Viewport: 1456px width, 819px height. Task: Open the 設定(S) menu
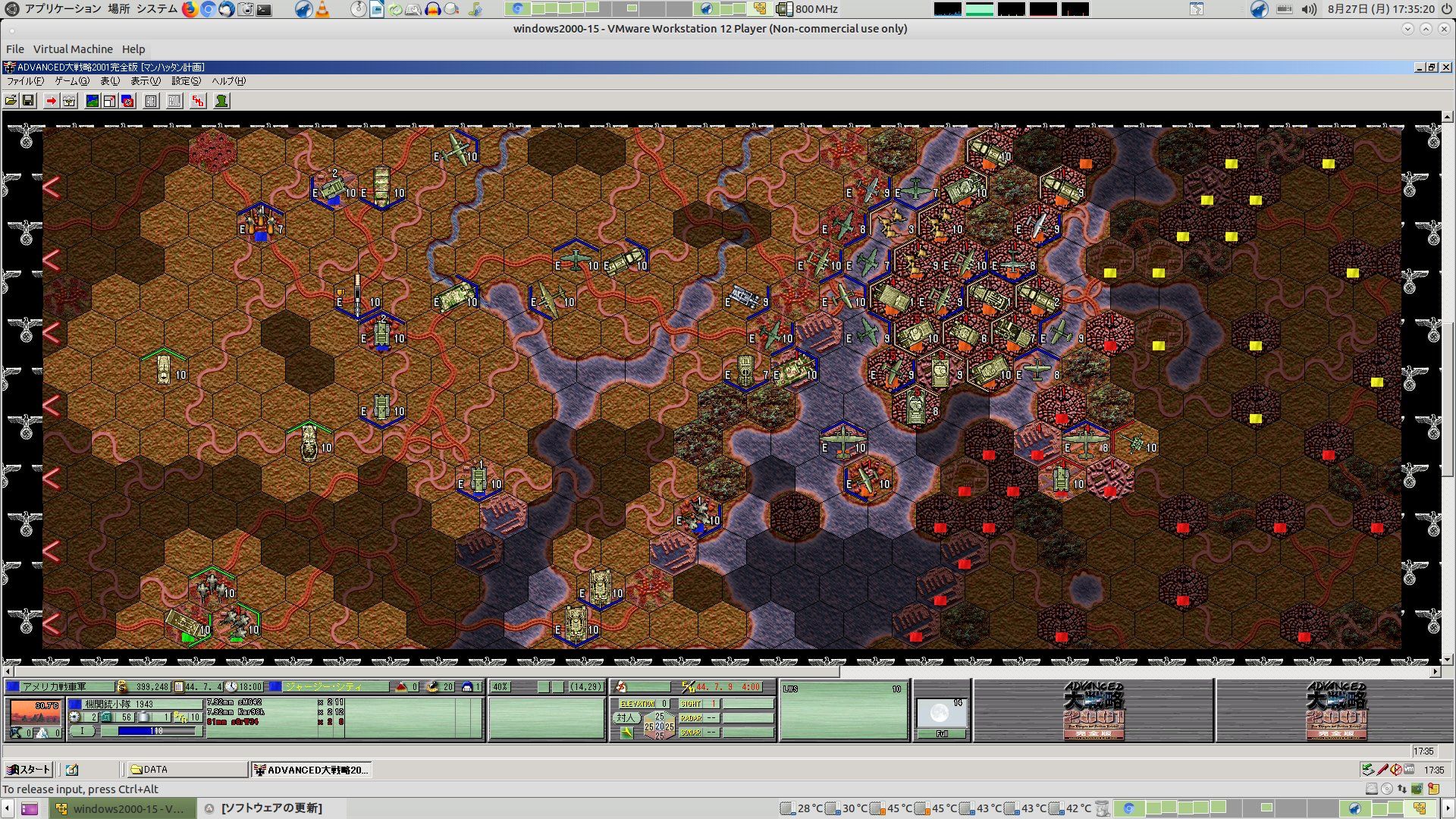(x=186, y=81)
